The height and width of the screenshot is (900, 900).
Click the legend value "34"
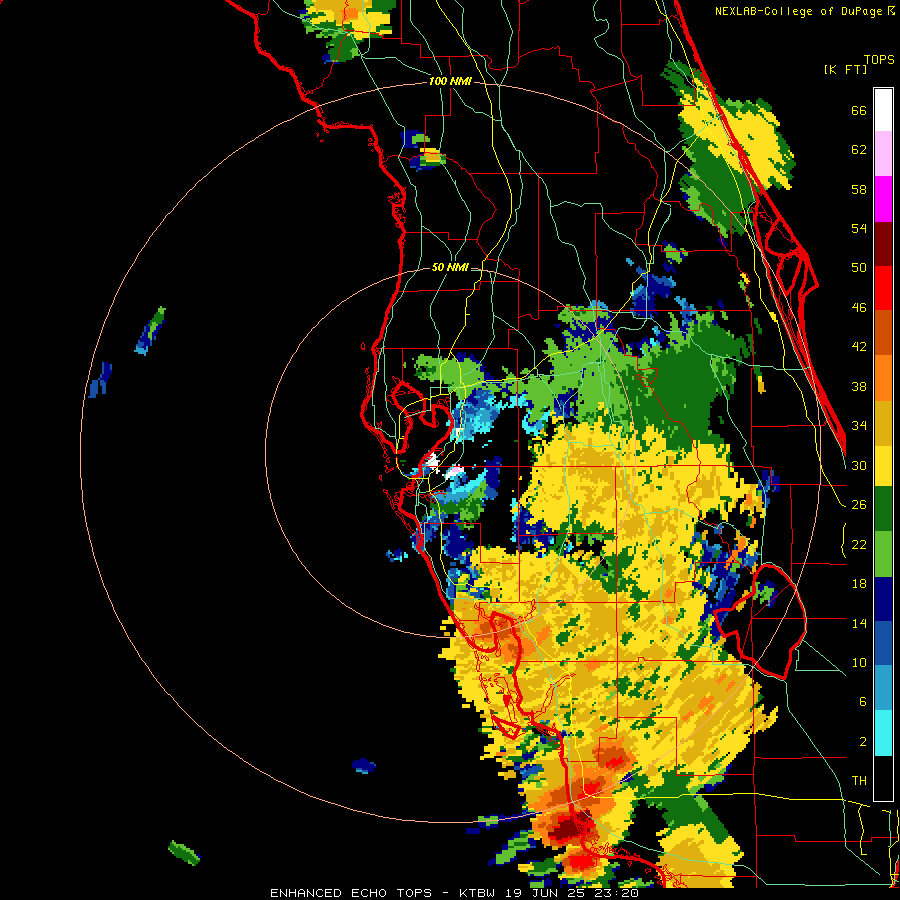(859, 426)
